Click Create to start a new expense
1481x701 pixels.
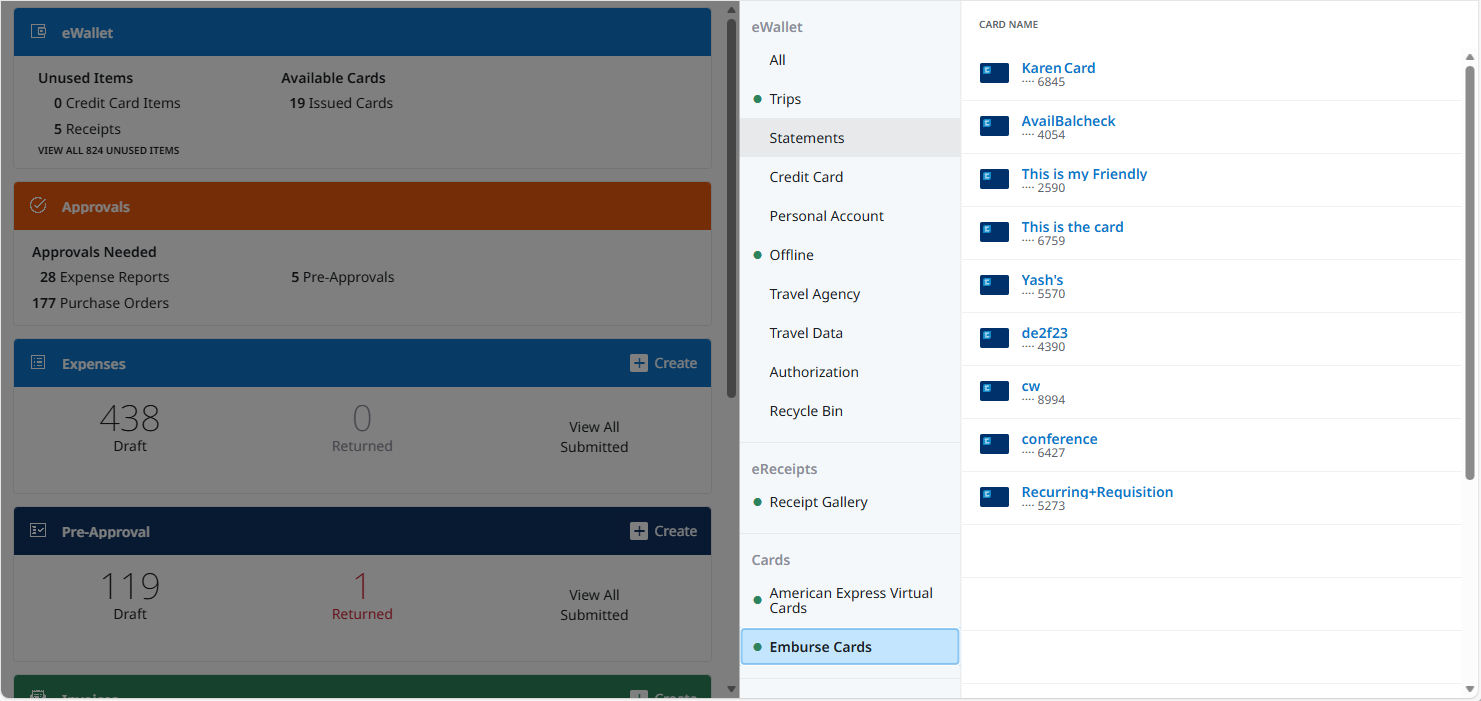[x=664, y=363]
